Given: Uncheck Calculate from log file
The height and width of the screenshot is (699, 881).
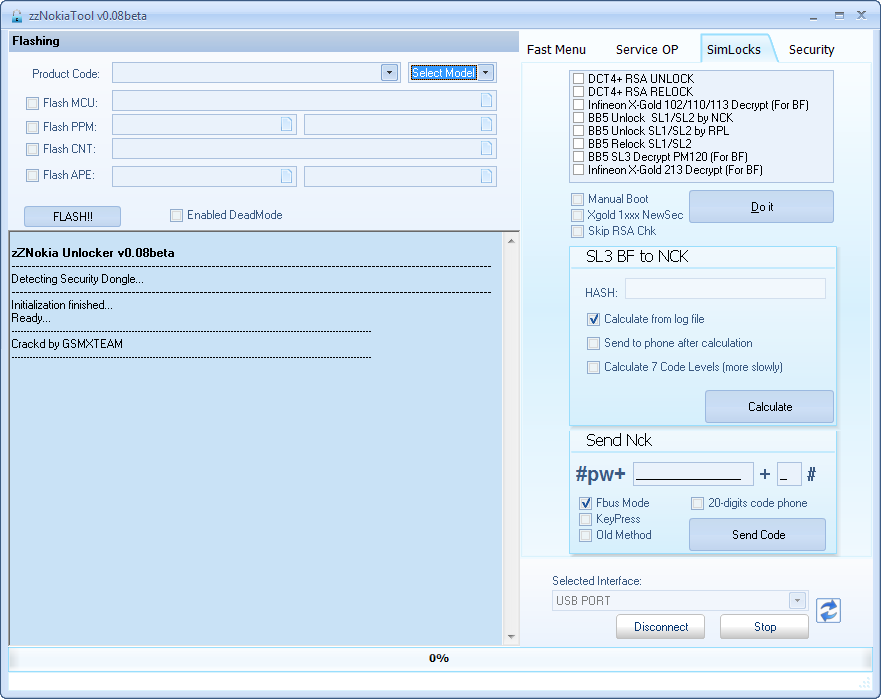Looking at the screenshot, I should point(593,320).
